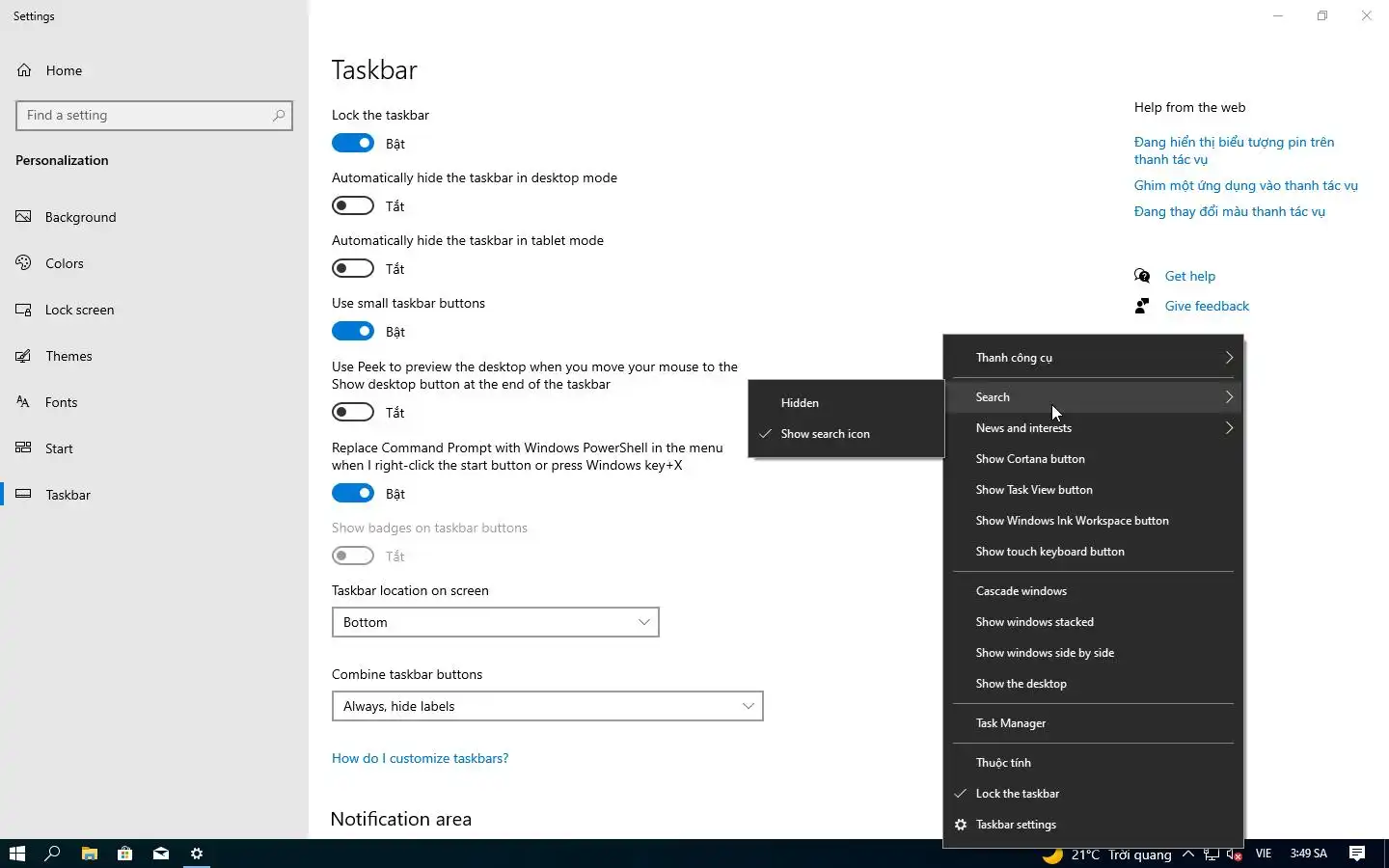
Task: Open the Mail app on taskbar
Action: 161,854
